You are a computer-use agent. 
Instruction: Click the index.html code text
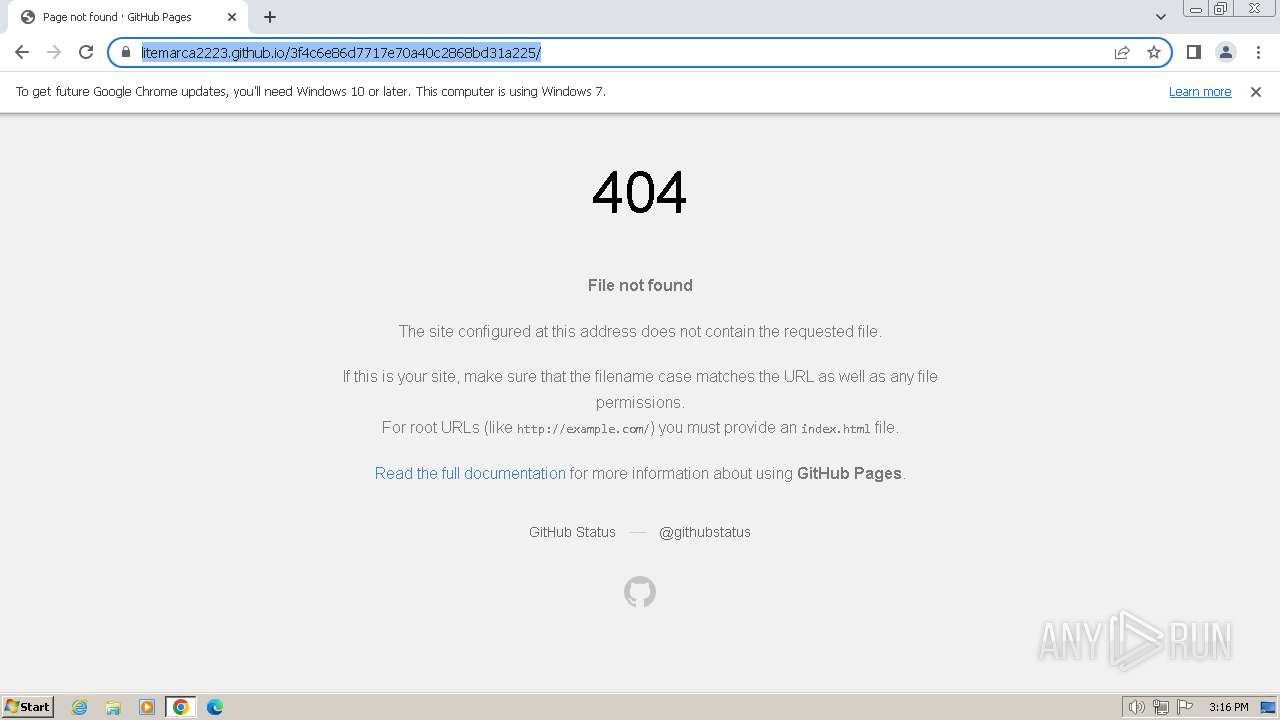(835, 429)
